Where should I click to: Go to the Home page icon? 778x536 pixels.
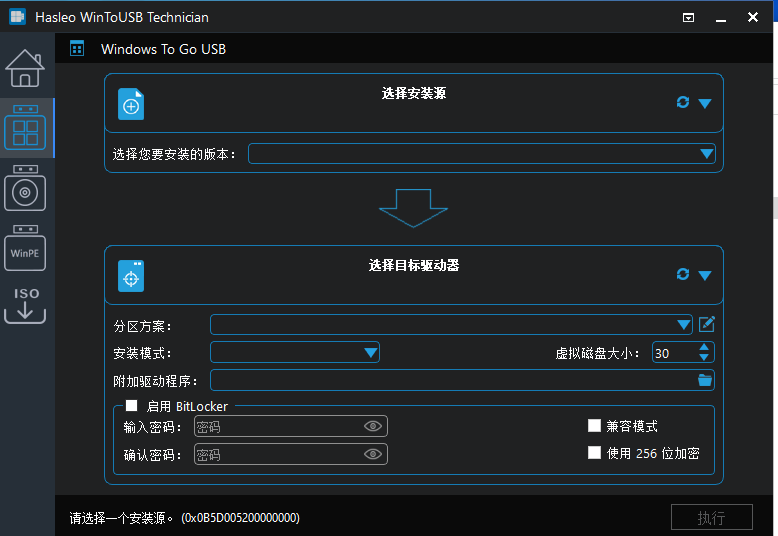tap(25, 68)
